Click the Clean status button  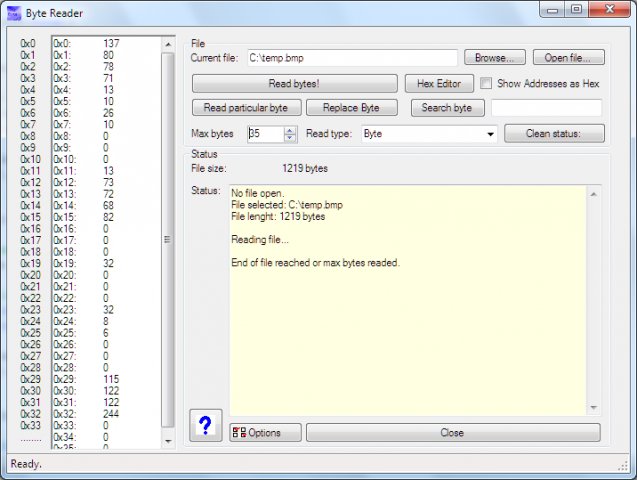(554, 133)
